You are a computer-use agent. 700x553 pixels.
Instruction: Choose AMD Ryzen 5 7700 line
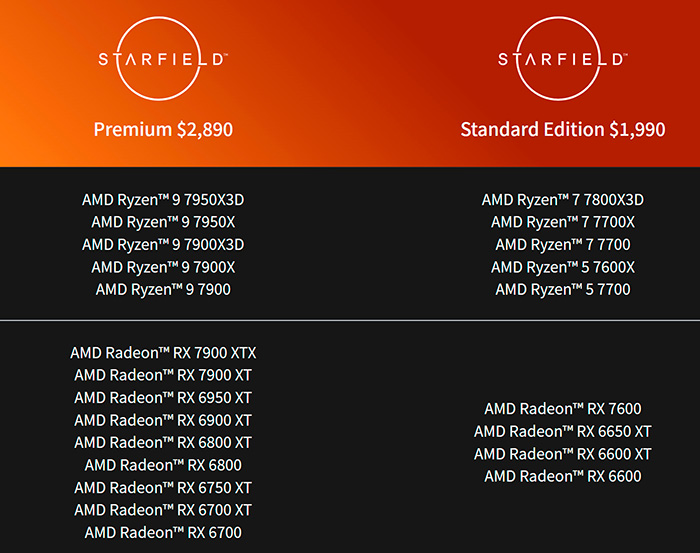point(562,290)
